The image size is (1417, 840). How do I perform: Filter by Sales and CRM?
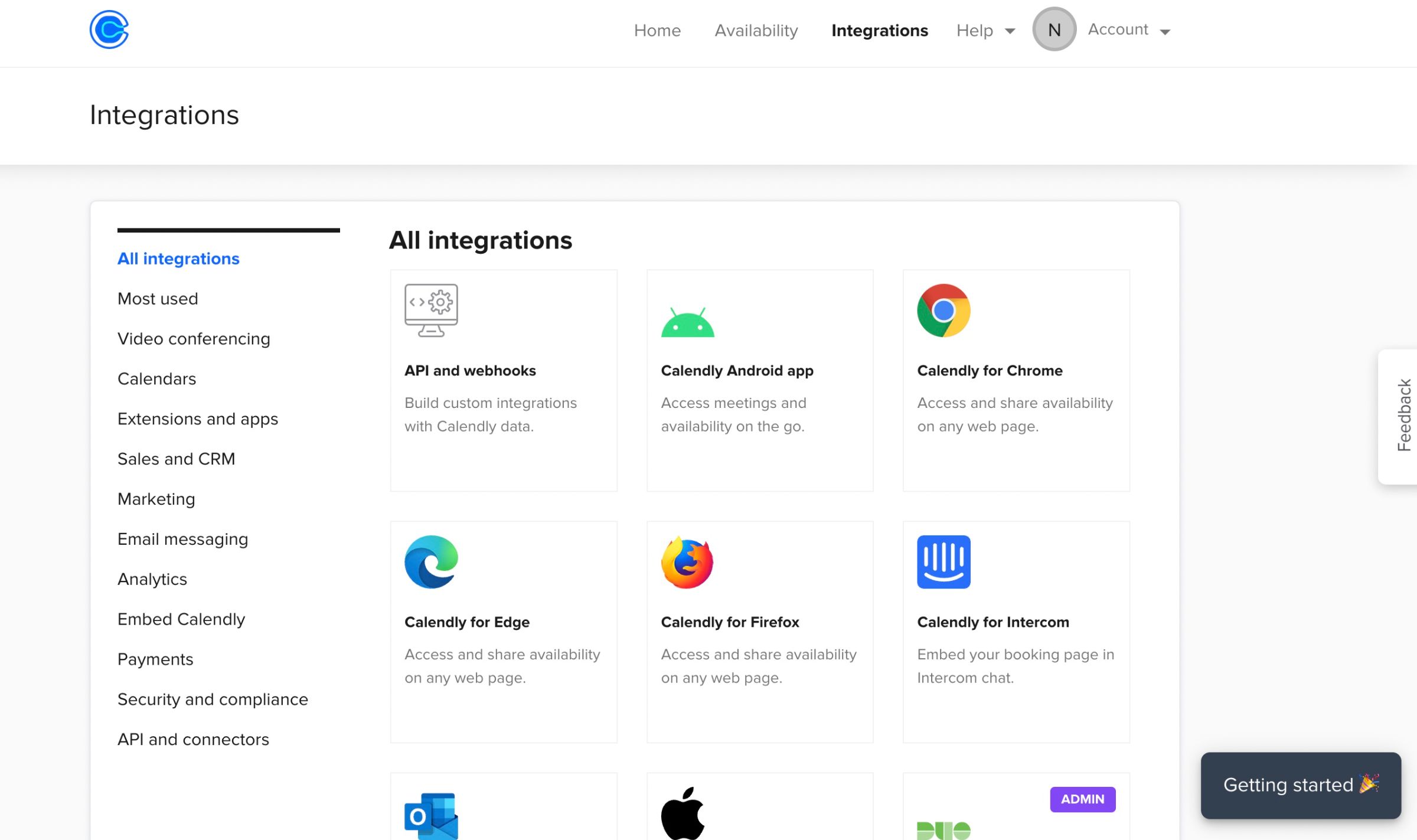coord(176,459)
